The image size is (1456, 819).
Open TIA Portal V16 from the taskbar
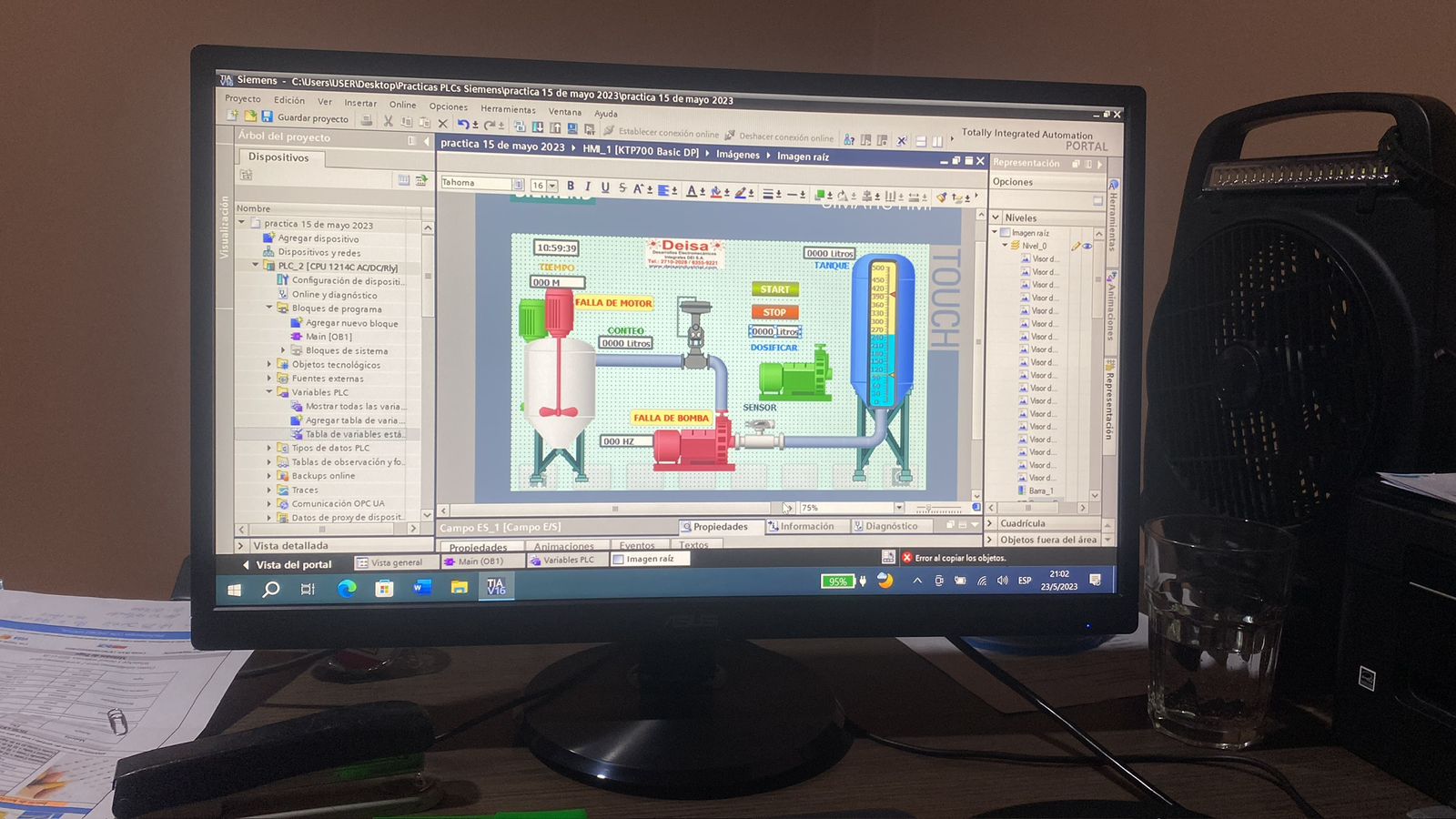(496, 587)
